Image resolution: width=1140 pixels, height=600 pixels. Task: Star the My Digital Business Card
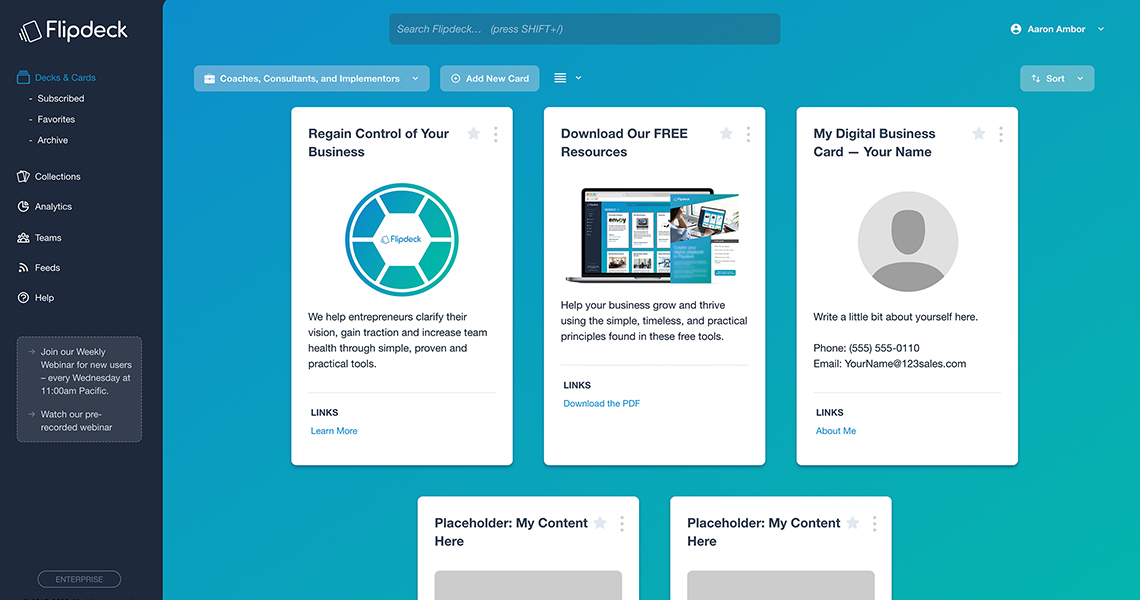(x=979, y=133)
